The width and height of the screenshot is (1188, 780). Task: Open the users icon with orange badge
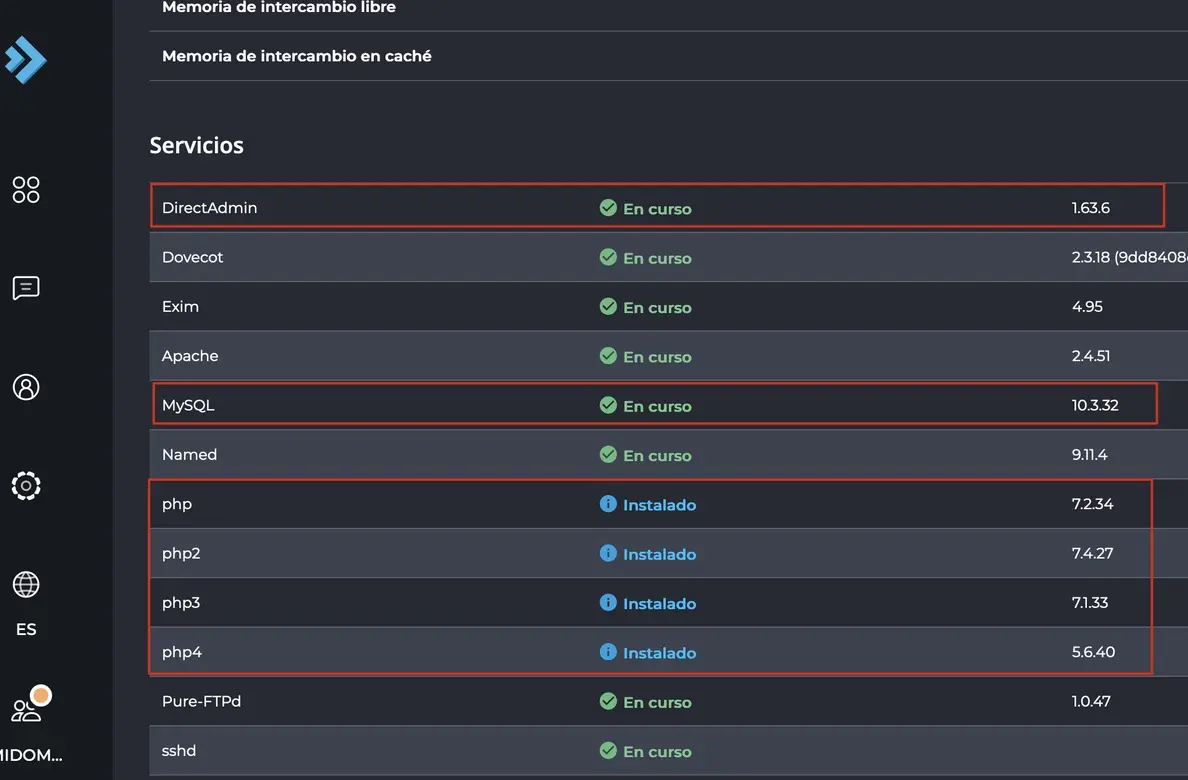[30, 704]
